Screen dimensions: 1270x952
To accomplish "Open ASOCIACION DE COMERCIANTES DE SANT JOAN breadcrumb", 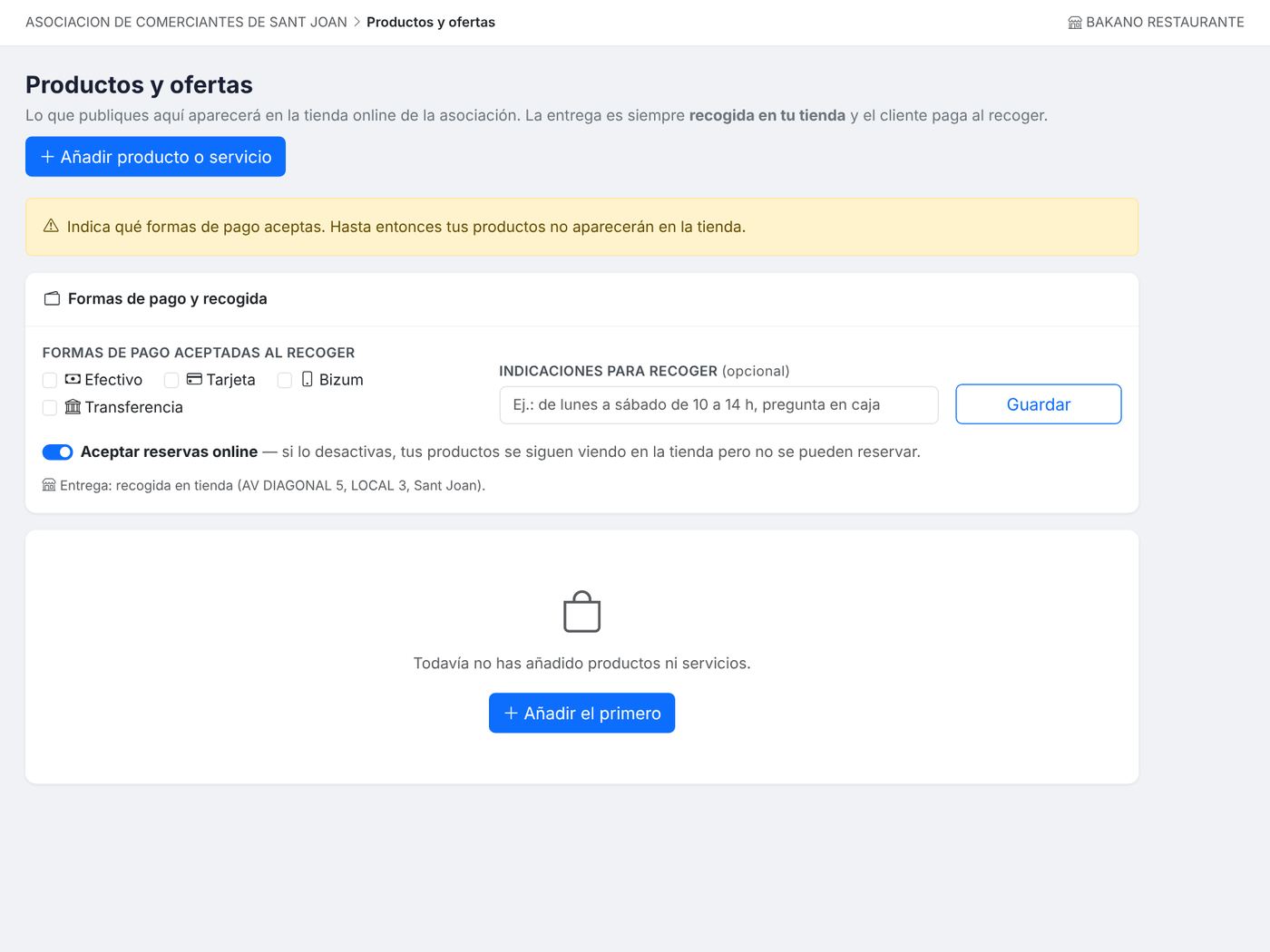I will (x=186, y=22).
